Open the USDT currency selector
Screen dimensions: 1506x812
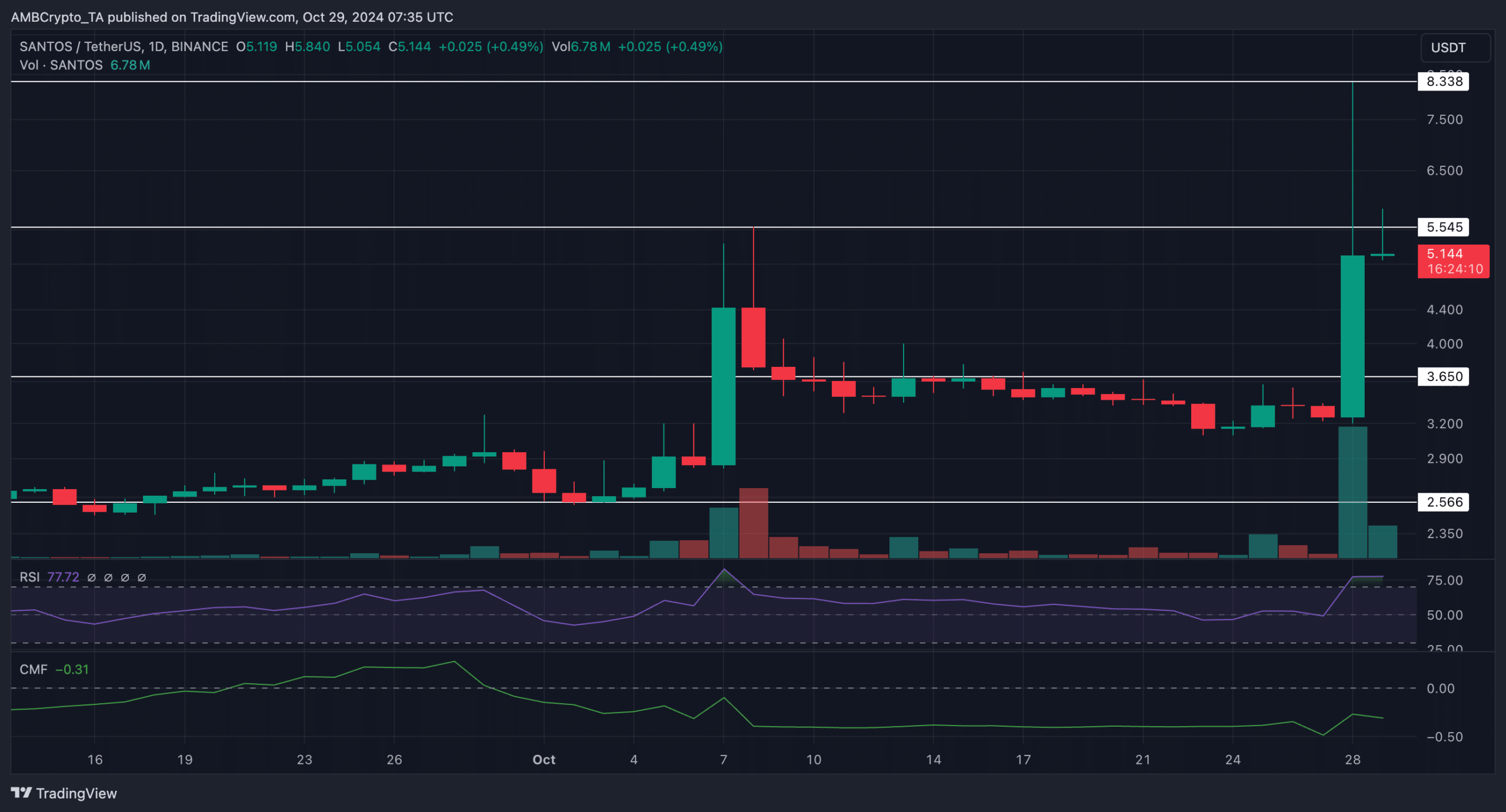click(1455, 48)
